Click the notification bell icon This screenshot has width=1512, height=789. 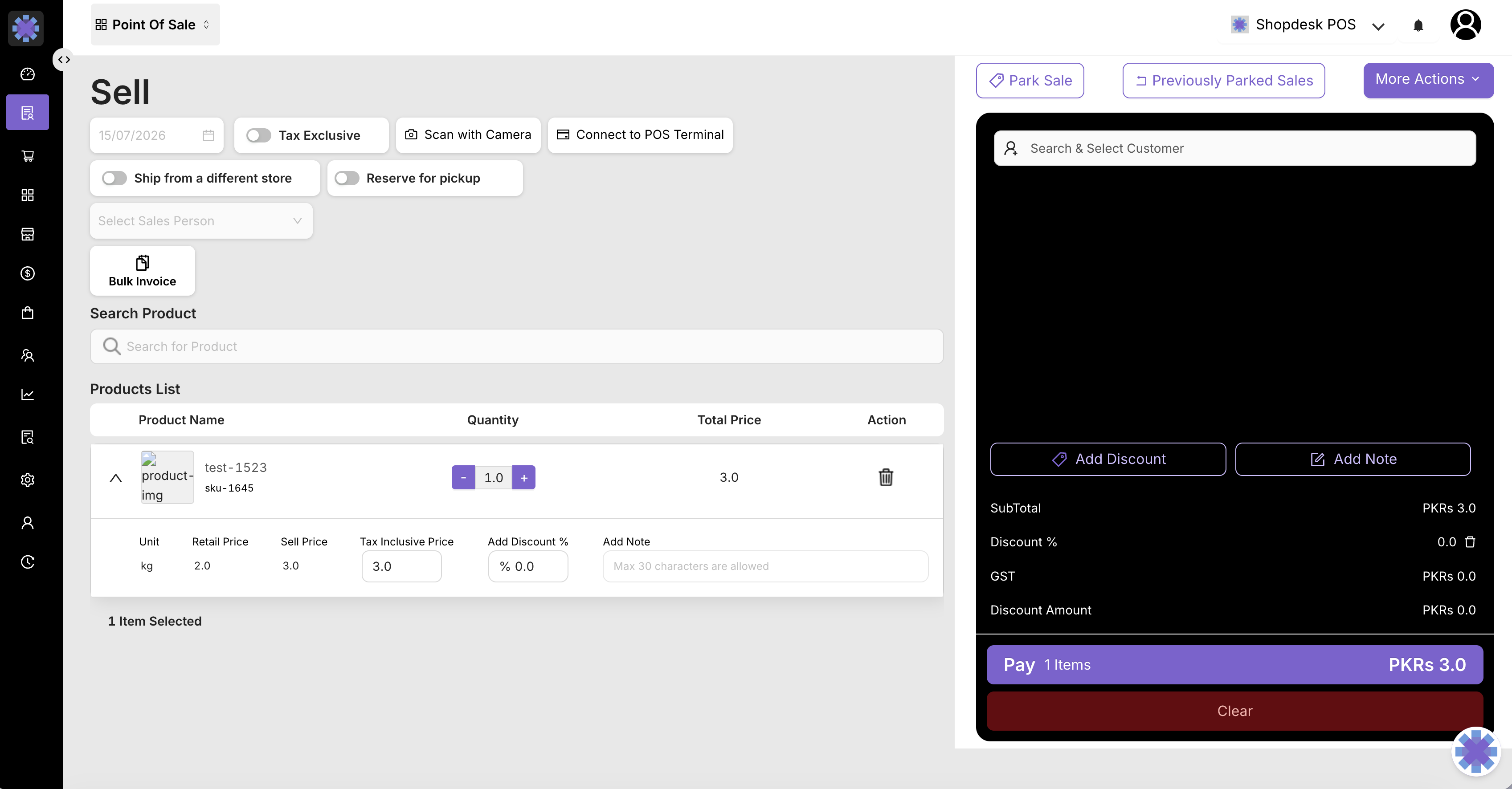(1418, 25)
